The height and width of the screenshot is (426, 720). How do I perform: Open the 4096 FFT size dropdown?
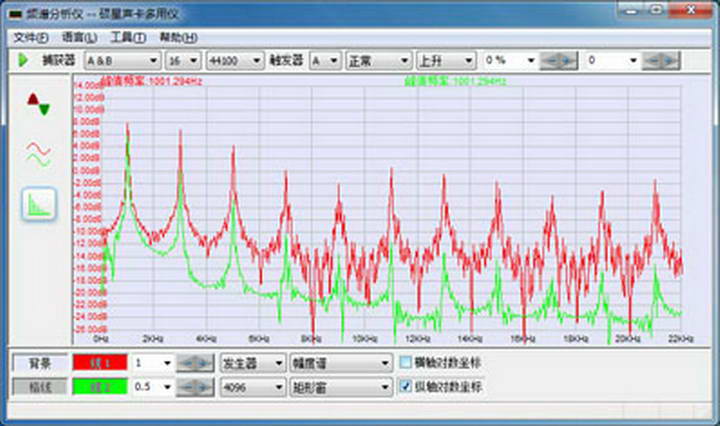250,386
